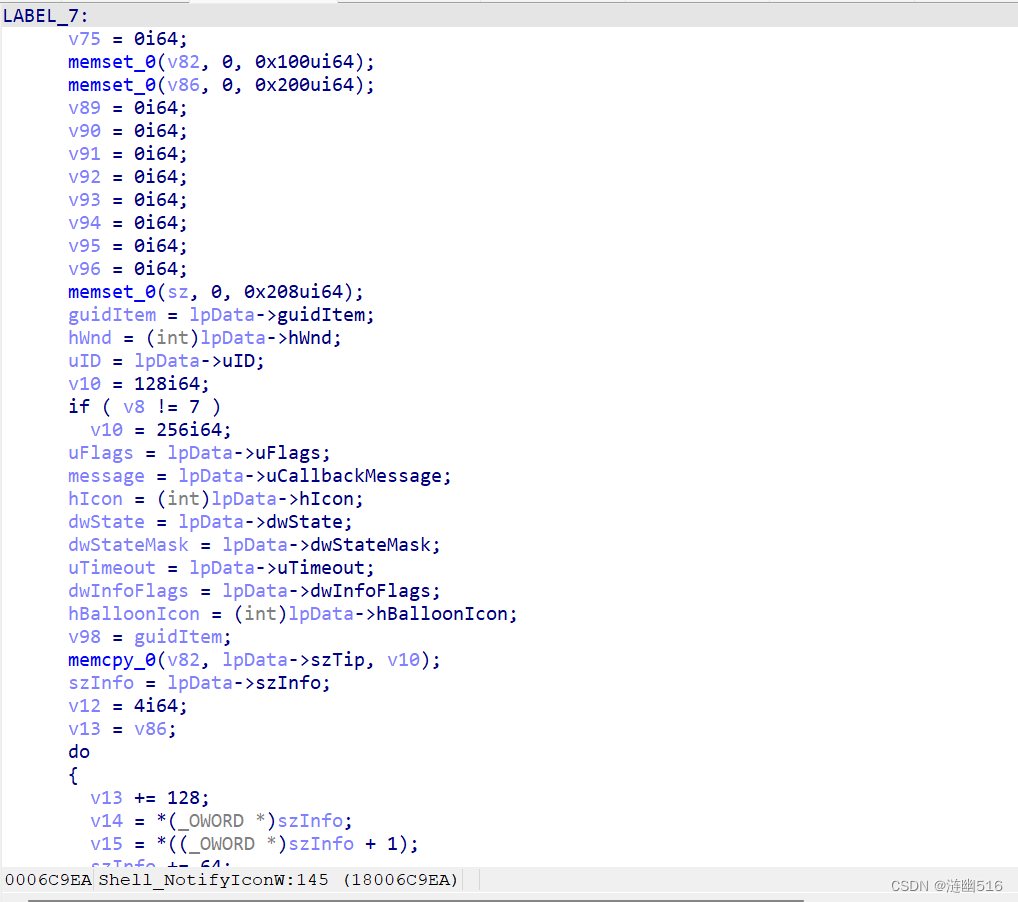Click the horizontal scrollbar at the bottom
The image size is (1018, 902).
click(x=416, y=900)
